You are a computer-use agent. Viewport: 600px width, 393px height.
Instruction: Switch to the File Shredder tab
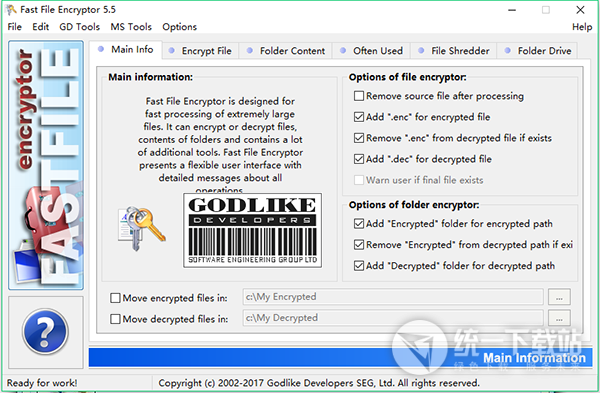pyautogui.click(x=453, y=51)
